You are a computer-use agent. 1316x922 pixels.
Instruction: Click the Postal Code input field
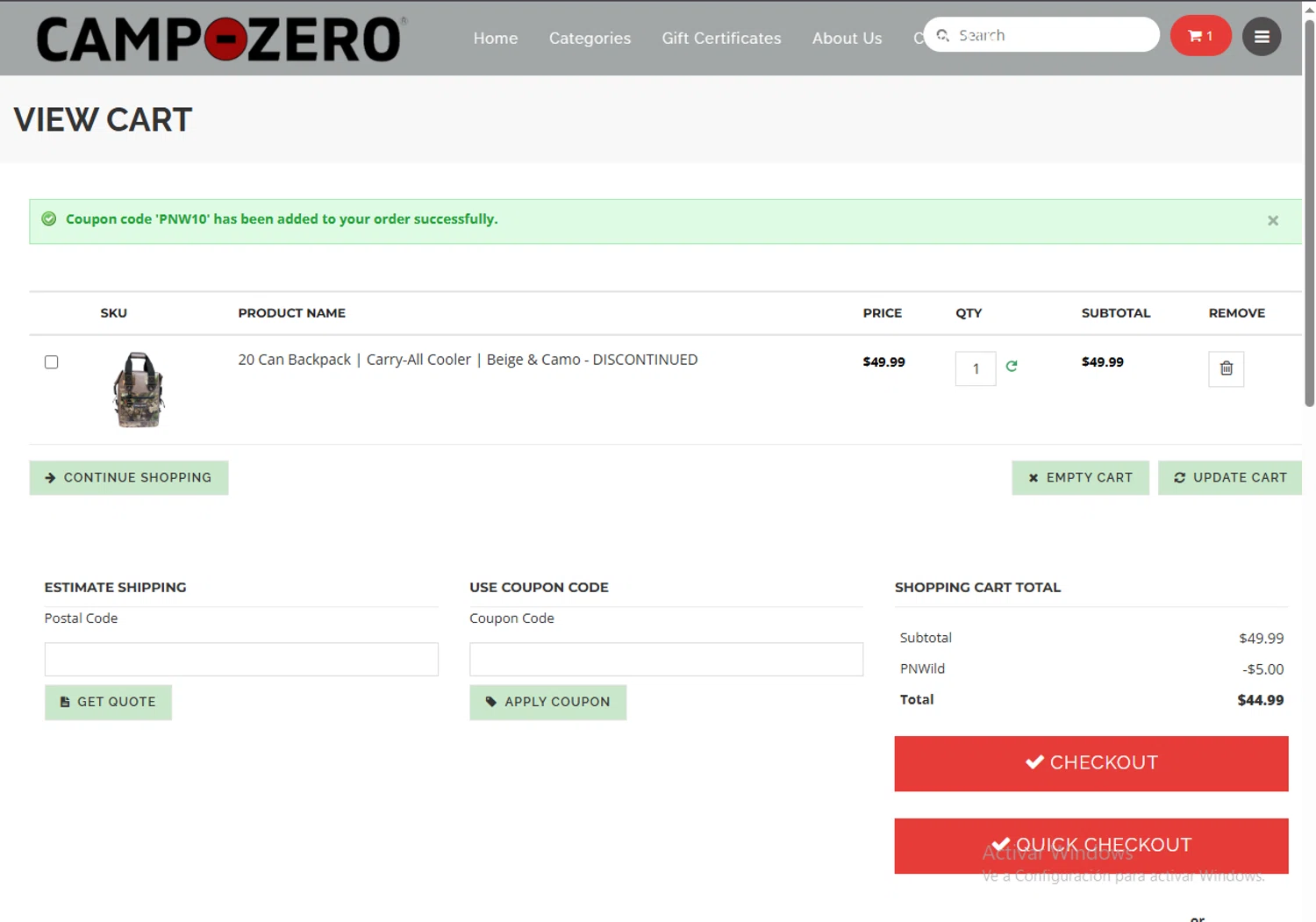(241, 660)
